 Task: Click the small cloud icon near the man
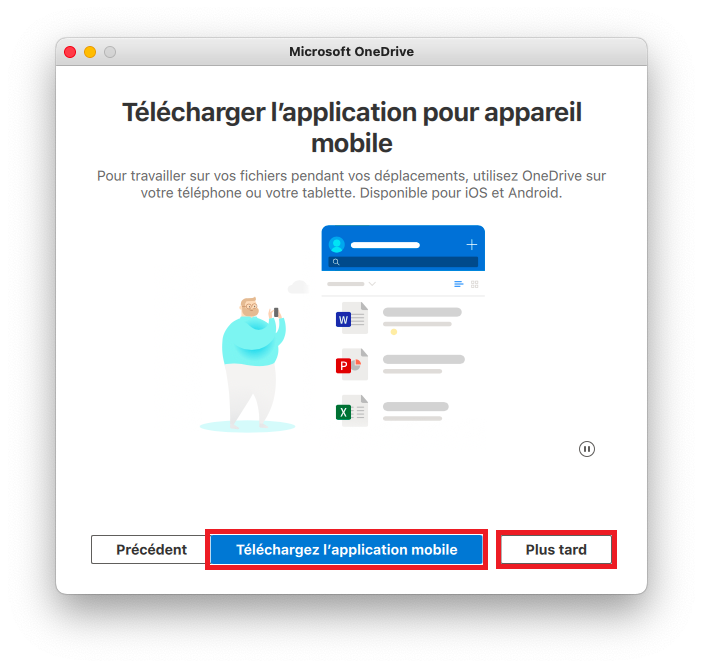299,286
